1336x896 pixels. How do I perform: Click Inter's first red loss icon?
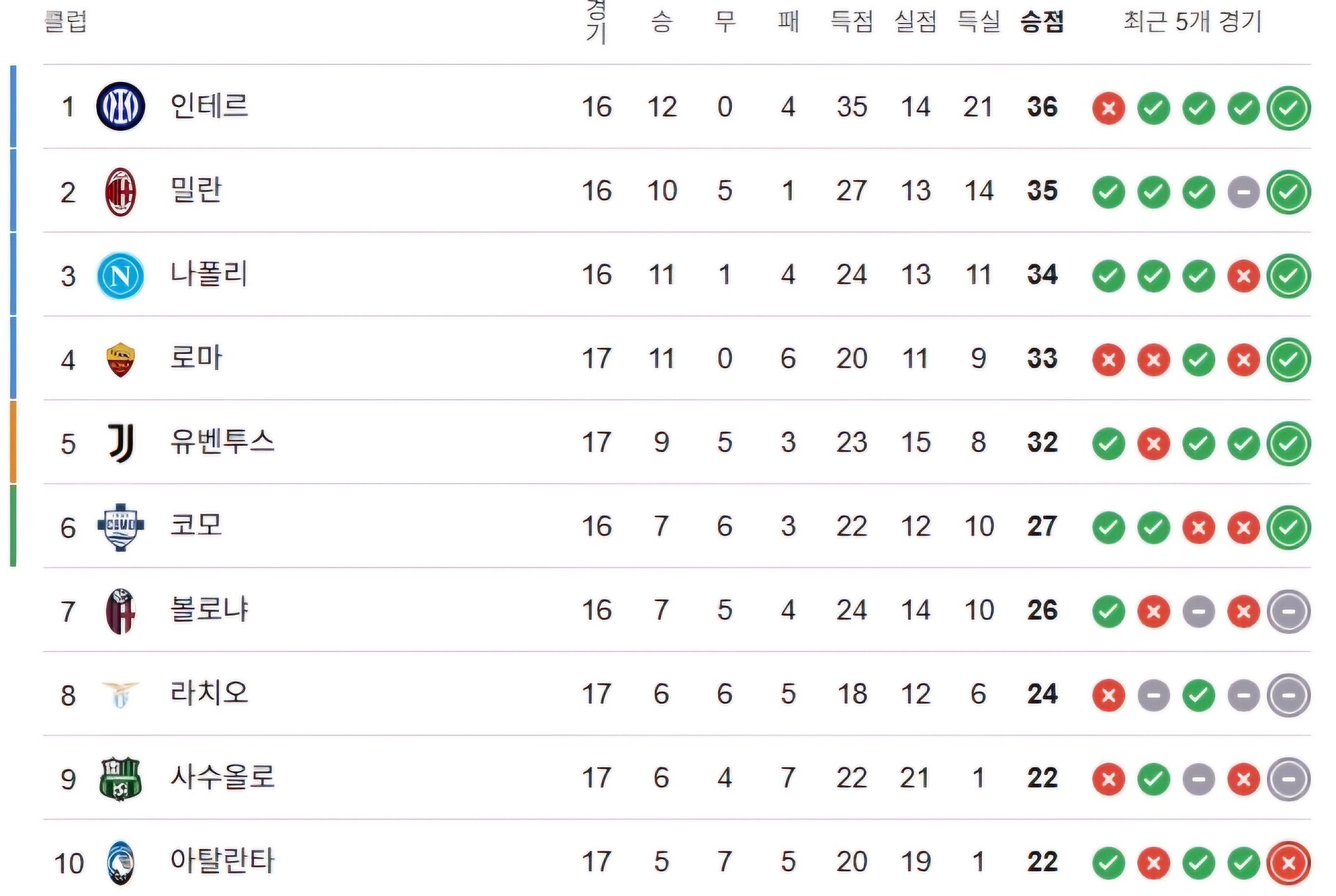click(x=1108, y=109)
